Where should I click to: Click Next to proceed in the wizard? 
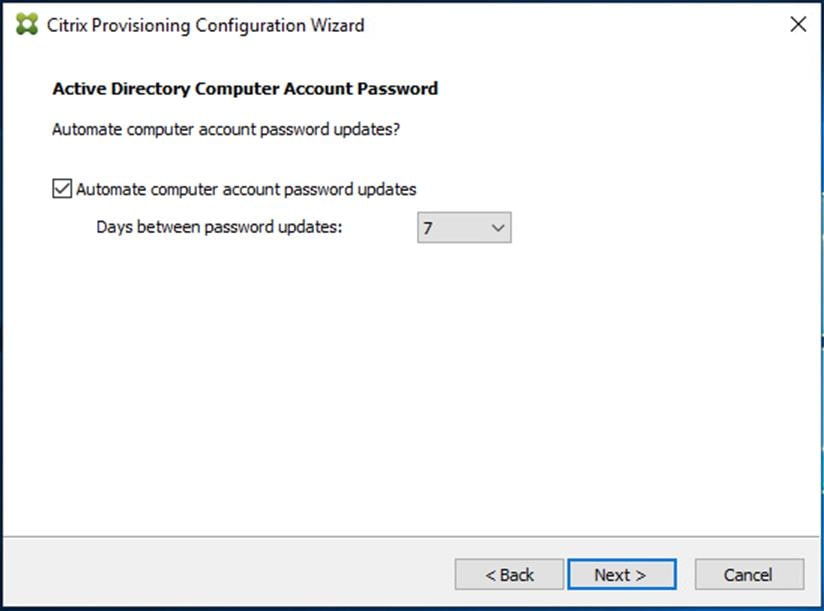coord(622,574)
